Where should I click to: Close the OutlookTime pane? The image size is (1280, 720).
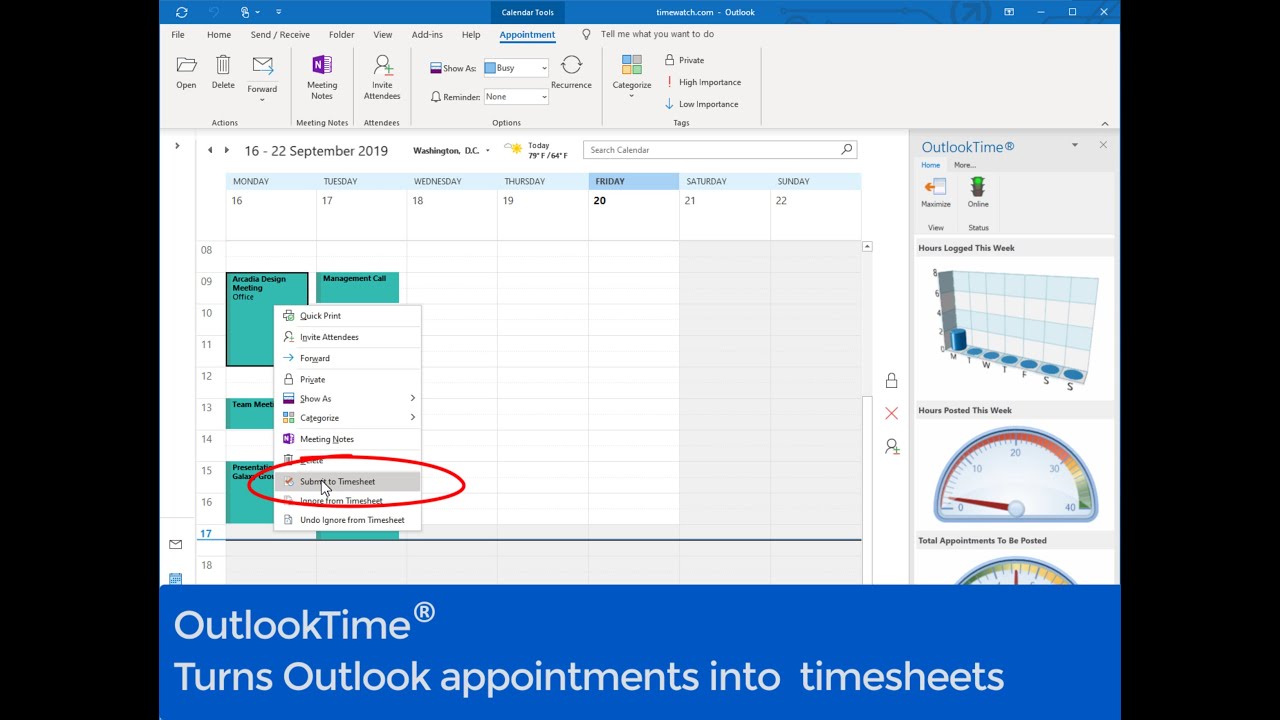click(1103, 145)
